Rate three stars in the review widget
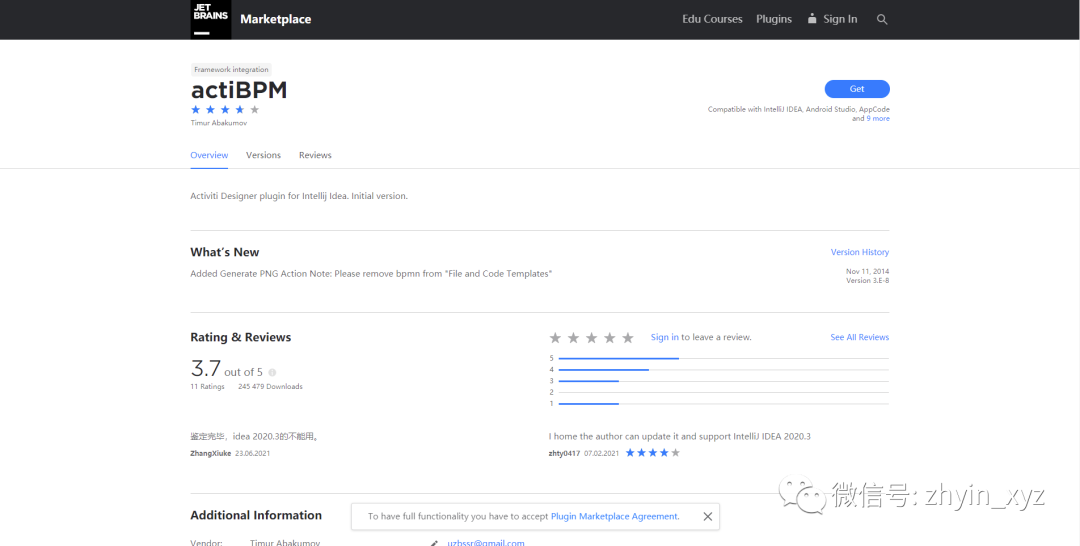Image resolution: width=1080 pixels, height=546 pixels. tap(592, 337)
